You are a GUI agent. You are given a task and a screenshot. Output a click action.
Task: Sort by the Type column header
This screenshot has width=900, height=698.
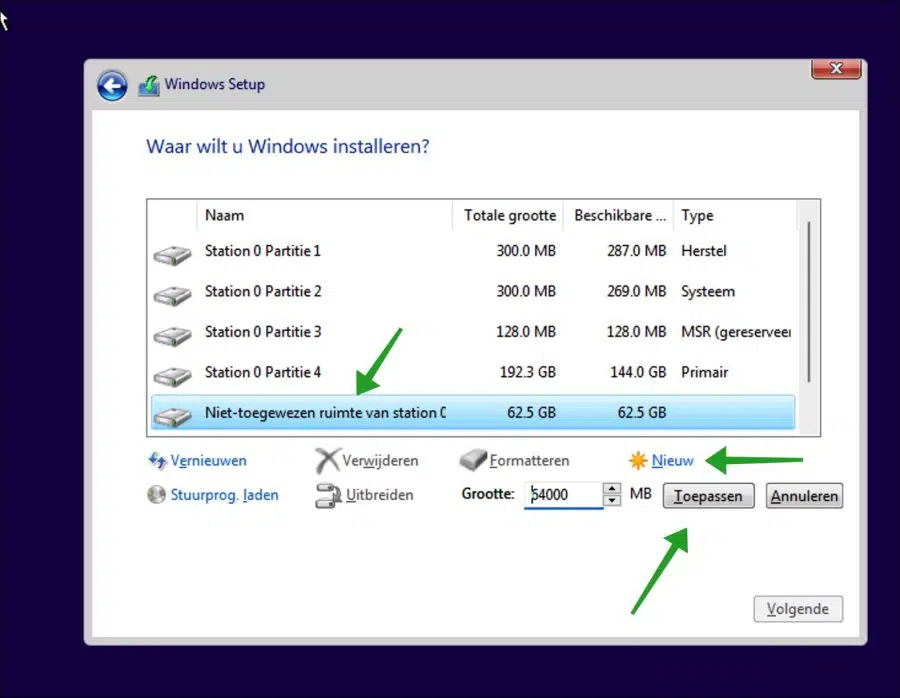pos(735,216)
